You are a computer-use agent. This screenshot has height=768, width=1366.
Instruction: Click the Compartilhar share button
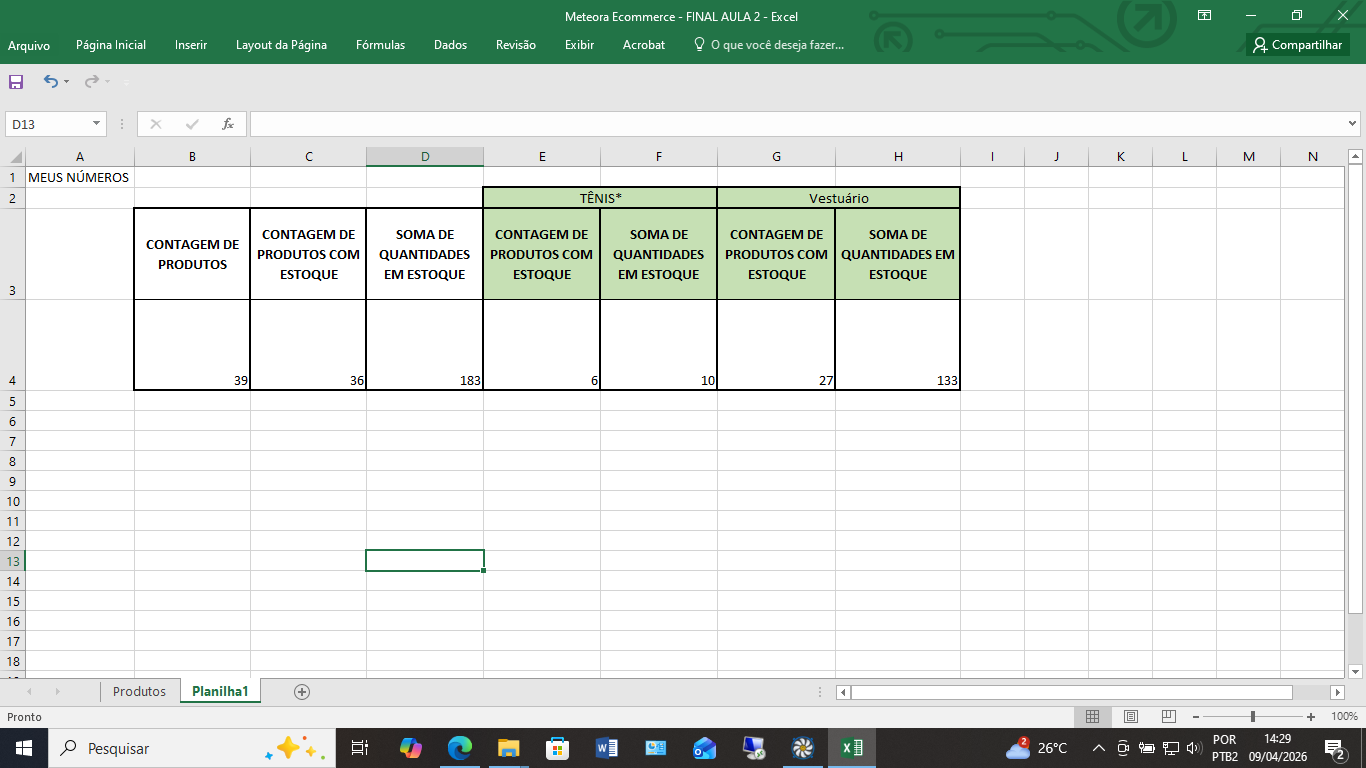click(1298, 45)
